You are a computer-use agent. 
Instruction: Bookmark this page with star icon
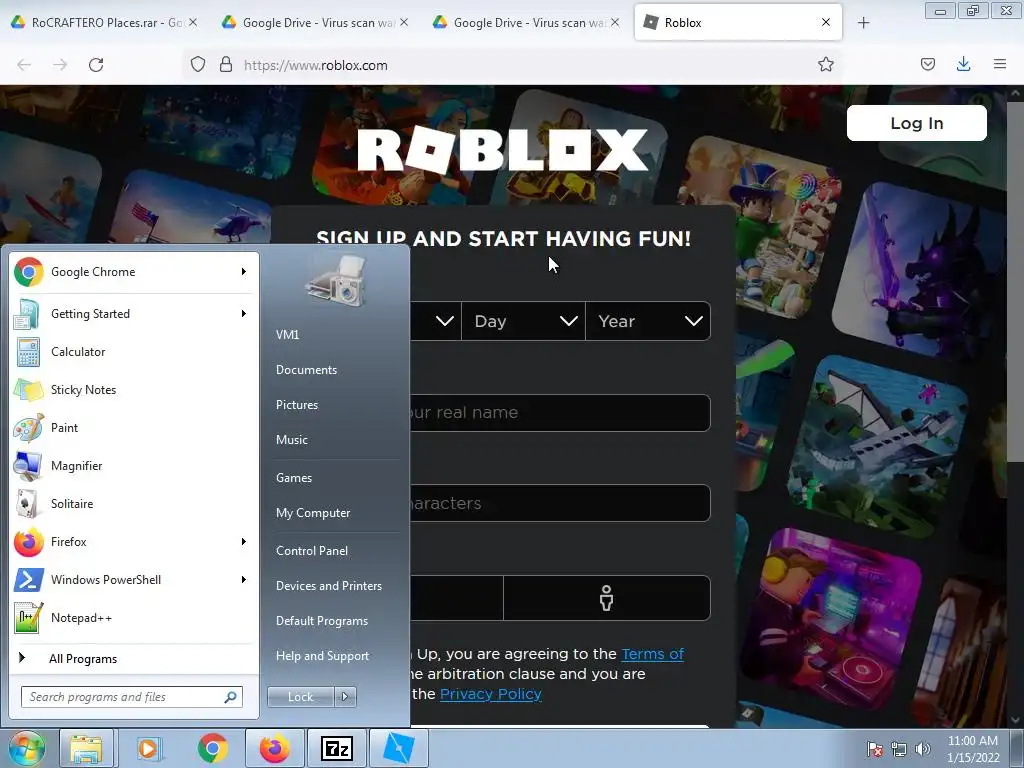pyautogui.click(x=825, y=64)
